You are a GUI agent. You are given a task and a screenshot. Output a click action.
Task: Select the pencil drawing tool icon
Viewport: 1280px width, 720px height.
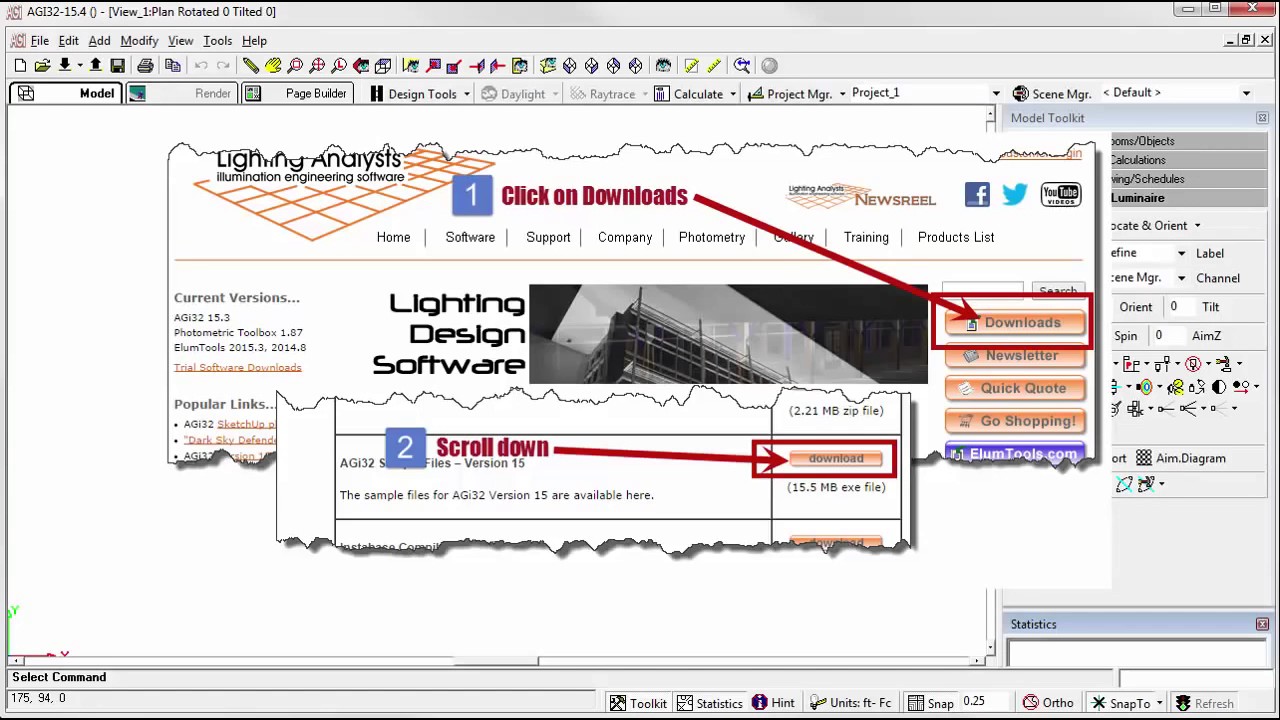tap(251, 66)
